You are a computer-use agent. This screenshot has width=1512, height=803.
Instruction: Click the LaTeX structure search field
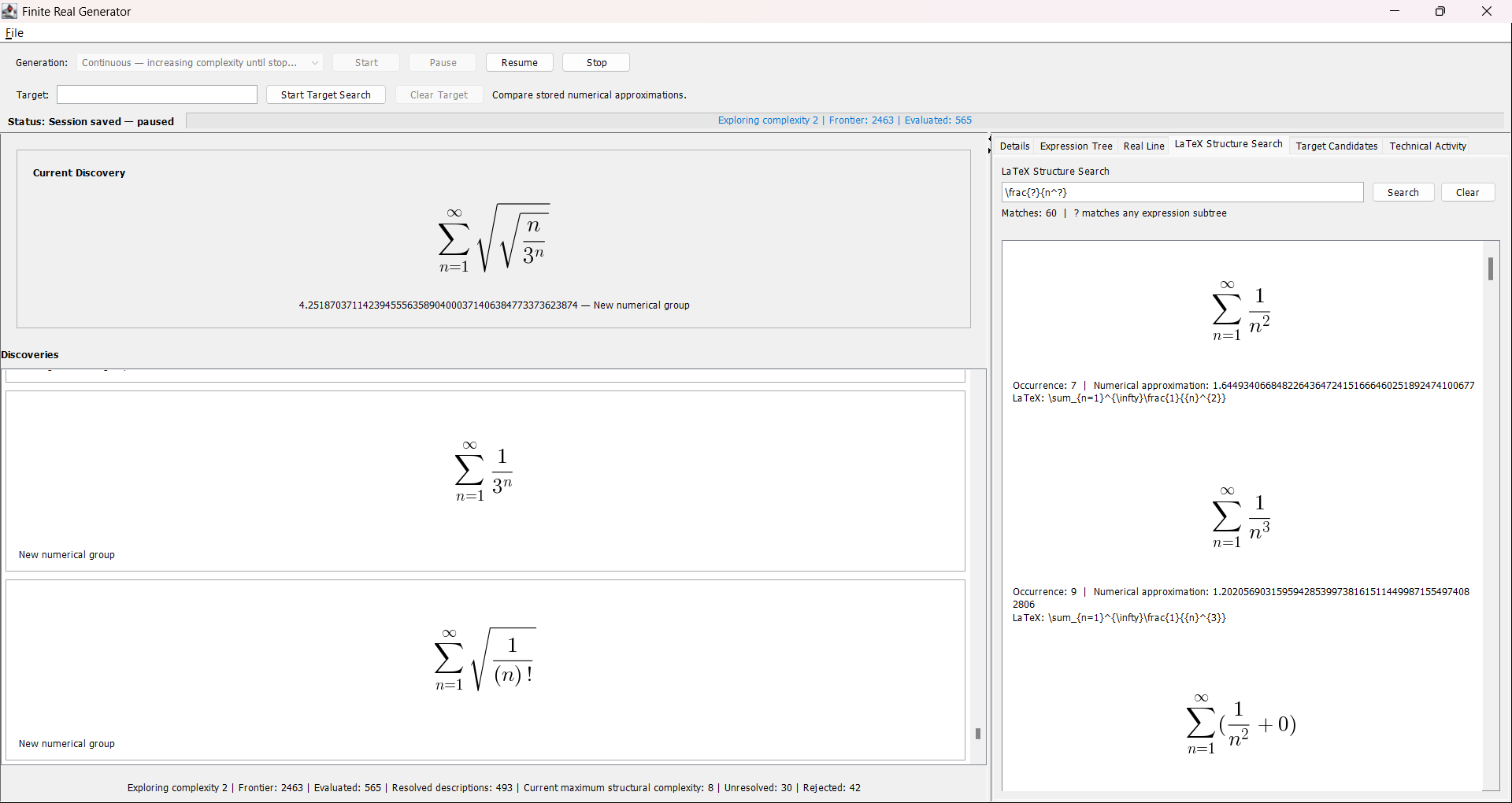1182,193
